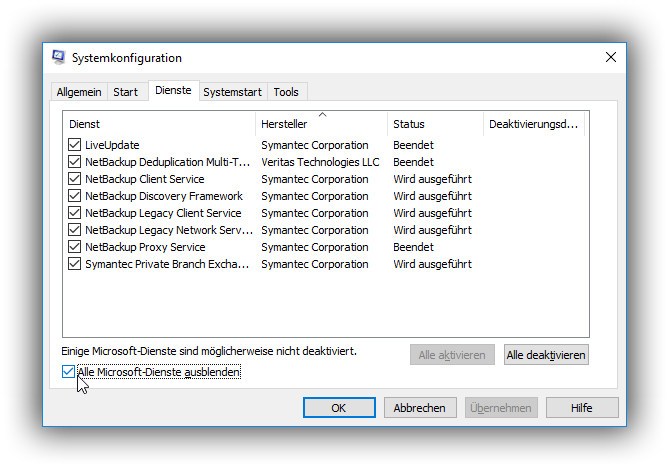The height and width of the screenshot is (469, 669).
Task: Click Beendet status of NetBackup Deduplication
Action: pyautogui.click(x=413, y=162)
